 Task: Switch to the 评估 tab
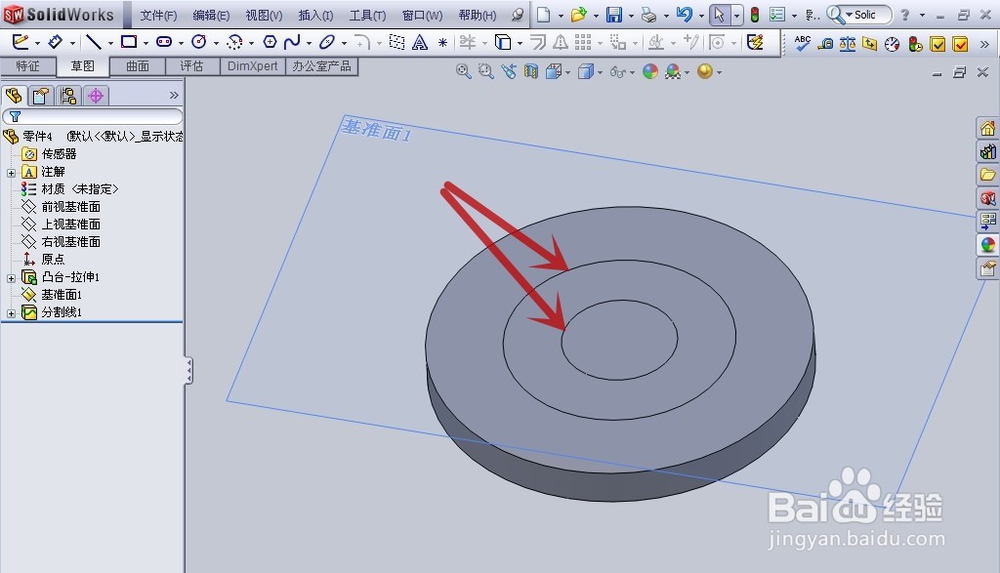click(x=192, y=66)
